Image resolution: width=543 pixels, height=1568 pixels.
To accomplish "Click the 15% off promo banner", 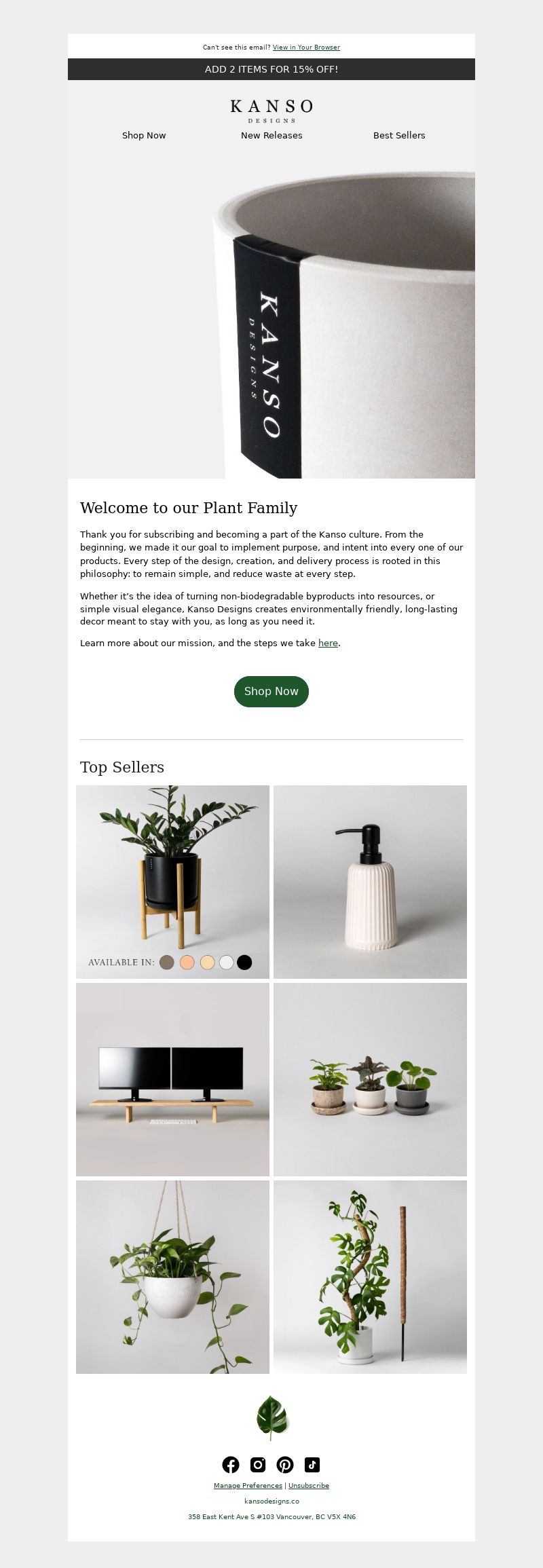I will tap(271, 69).
